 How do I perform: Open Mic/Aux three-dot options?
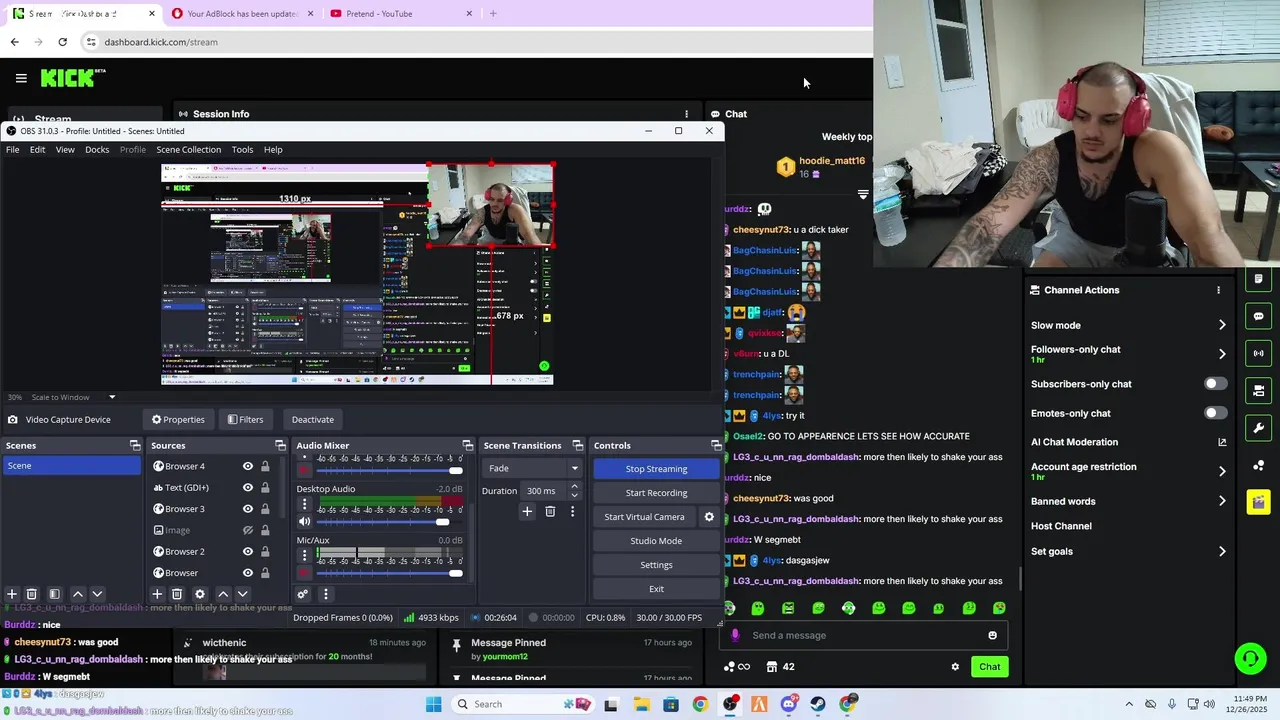305,555
